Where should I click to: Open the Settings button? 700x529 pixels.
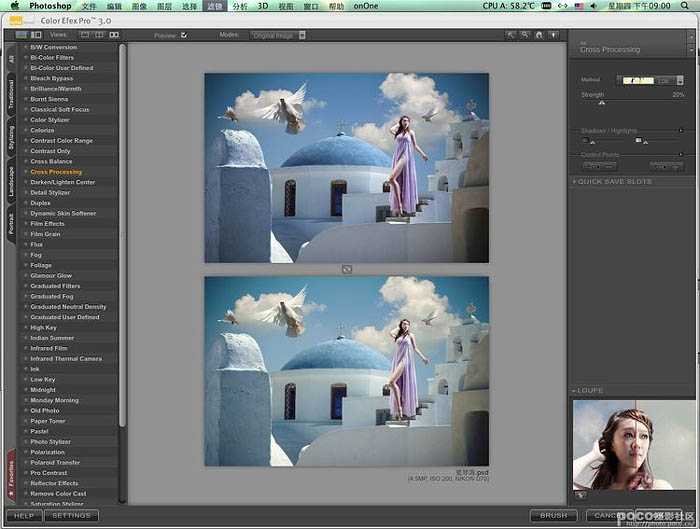[71, 516]
